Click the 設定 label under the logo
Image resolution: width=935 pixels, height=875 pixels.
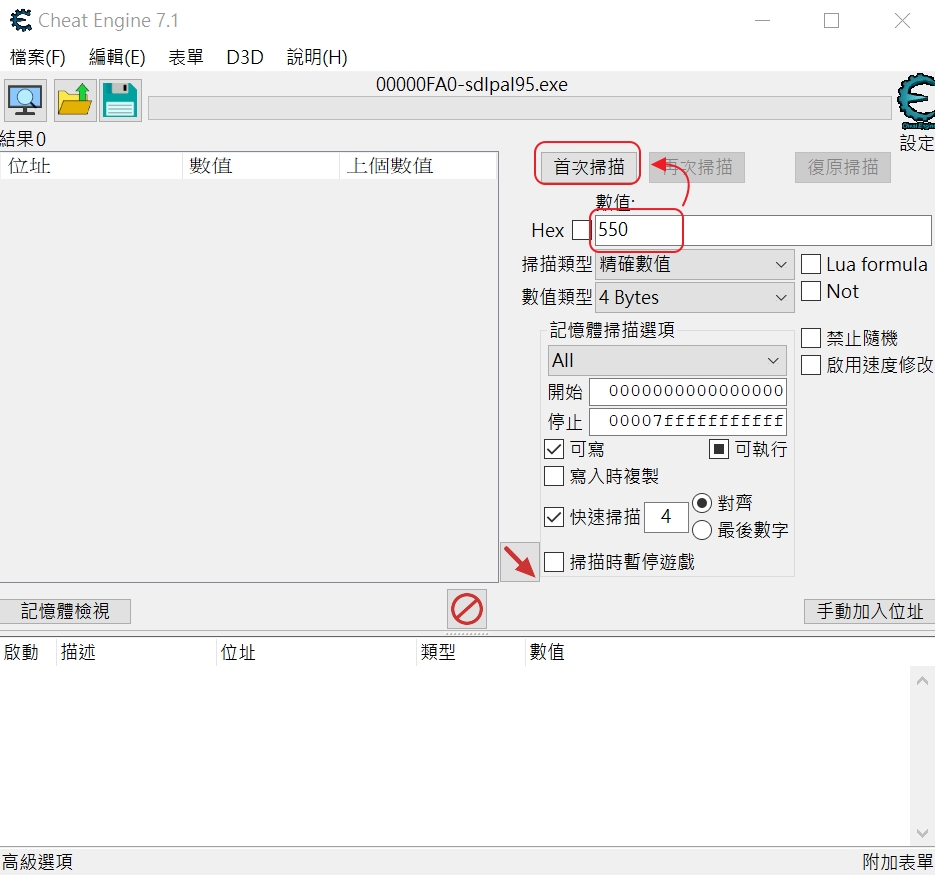point(917,143)
